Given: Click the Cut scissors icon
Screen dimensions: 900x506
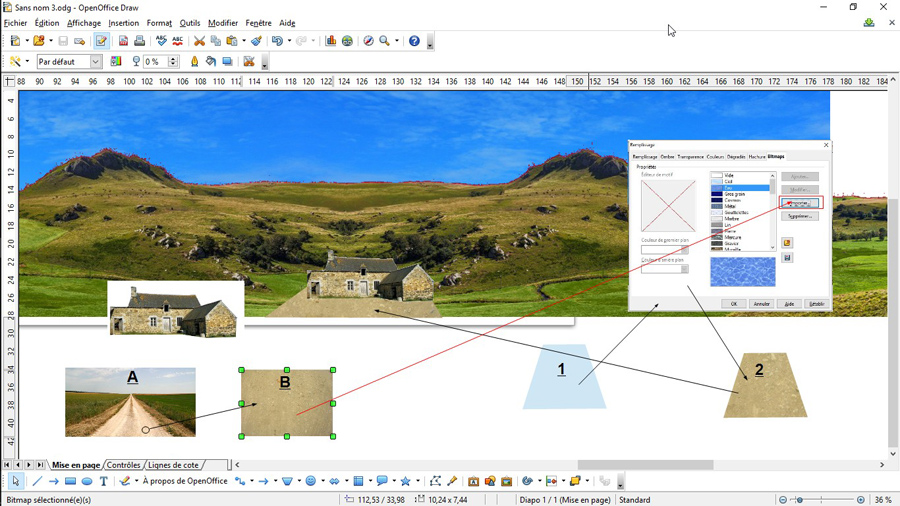Looking at the screenshot, I should pos(199,41).
